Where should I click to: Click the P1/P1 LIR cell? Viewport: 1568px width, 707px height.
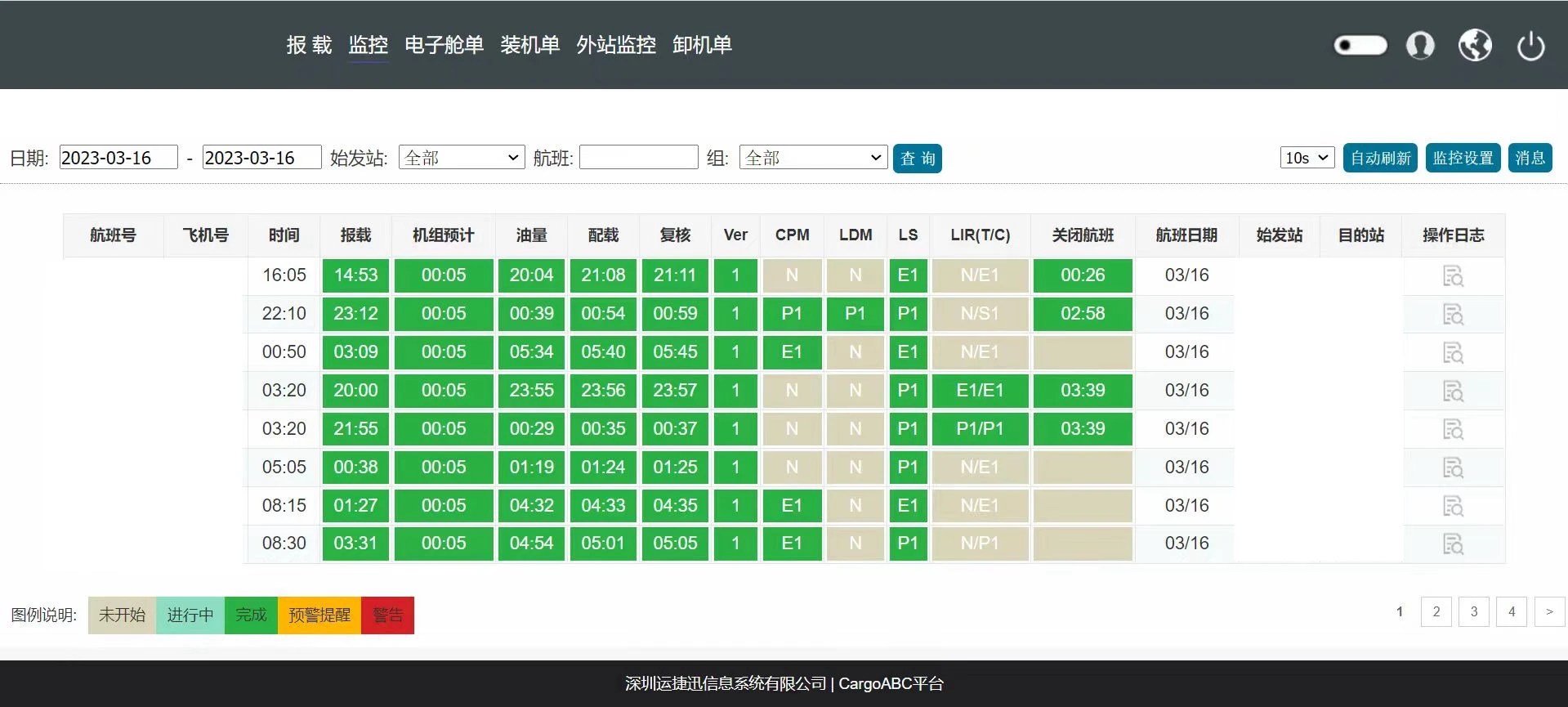(x=980, y=429)
